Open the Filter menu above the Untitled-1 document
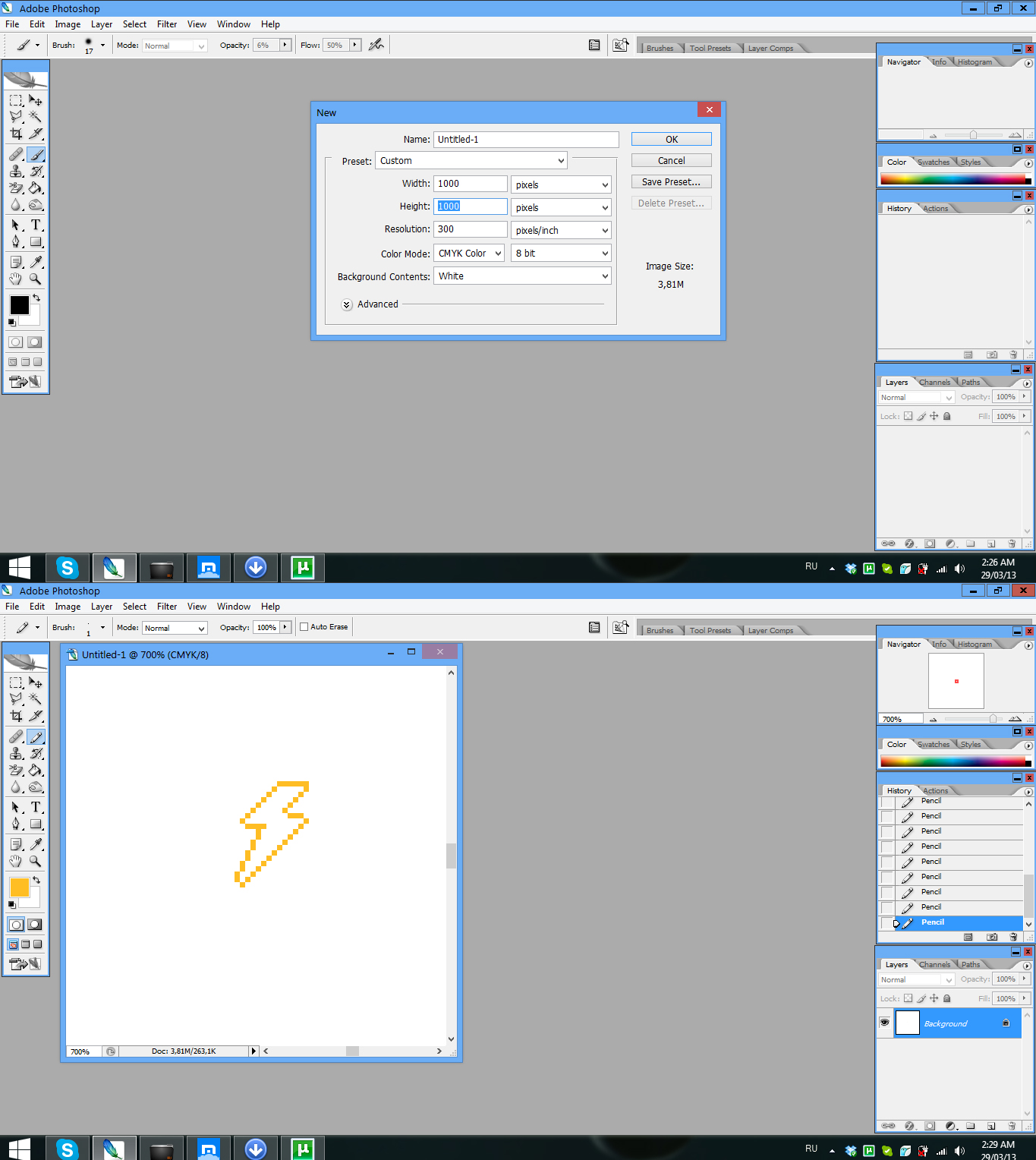1036x1160 pixels. click(167, 607)
